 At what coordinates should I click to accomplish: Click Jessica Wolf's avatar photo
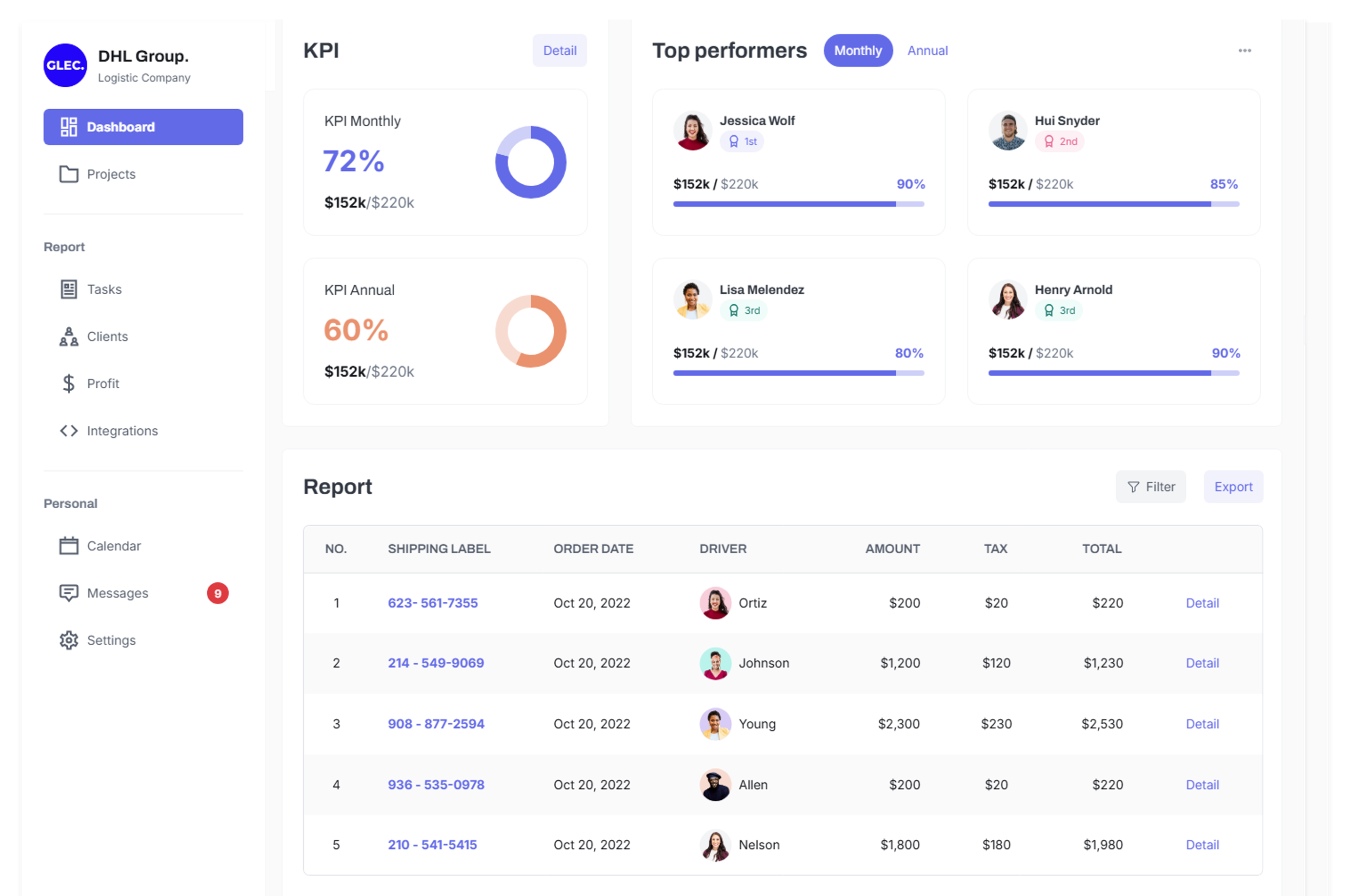click(693, 130)
